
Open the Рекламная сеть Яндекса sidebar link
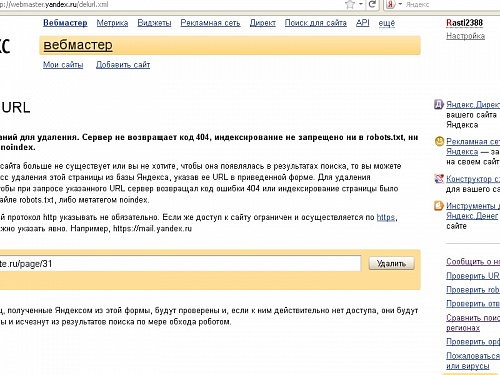[473, 146]
